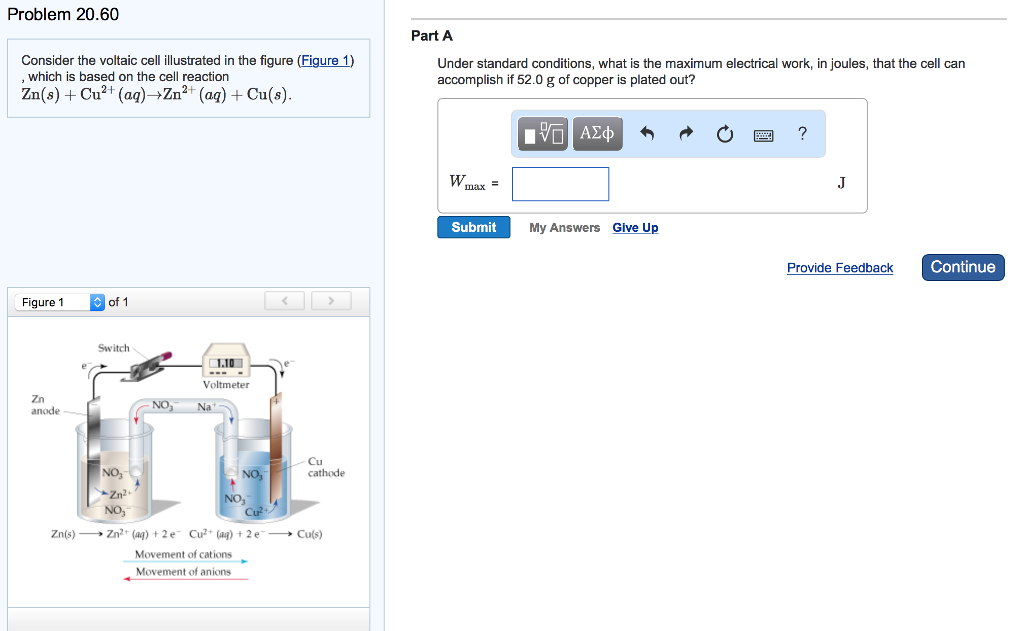The height and width of the screenshot is (631, 1024).
Task: Click the question mark help icon
Action: pyautogui.click(x=803, y=133)
